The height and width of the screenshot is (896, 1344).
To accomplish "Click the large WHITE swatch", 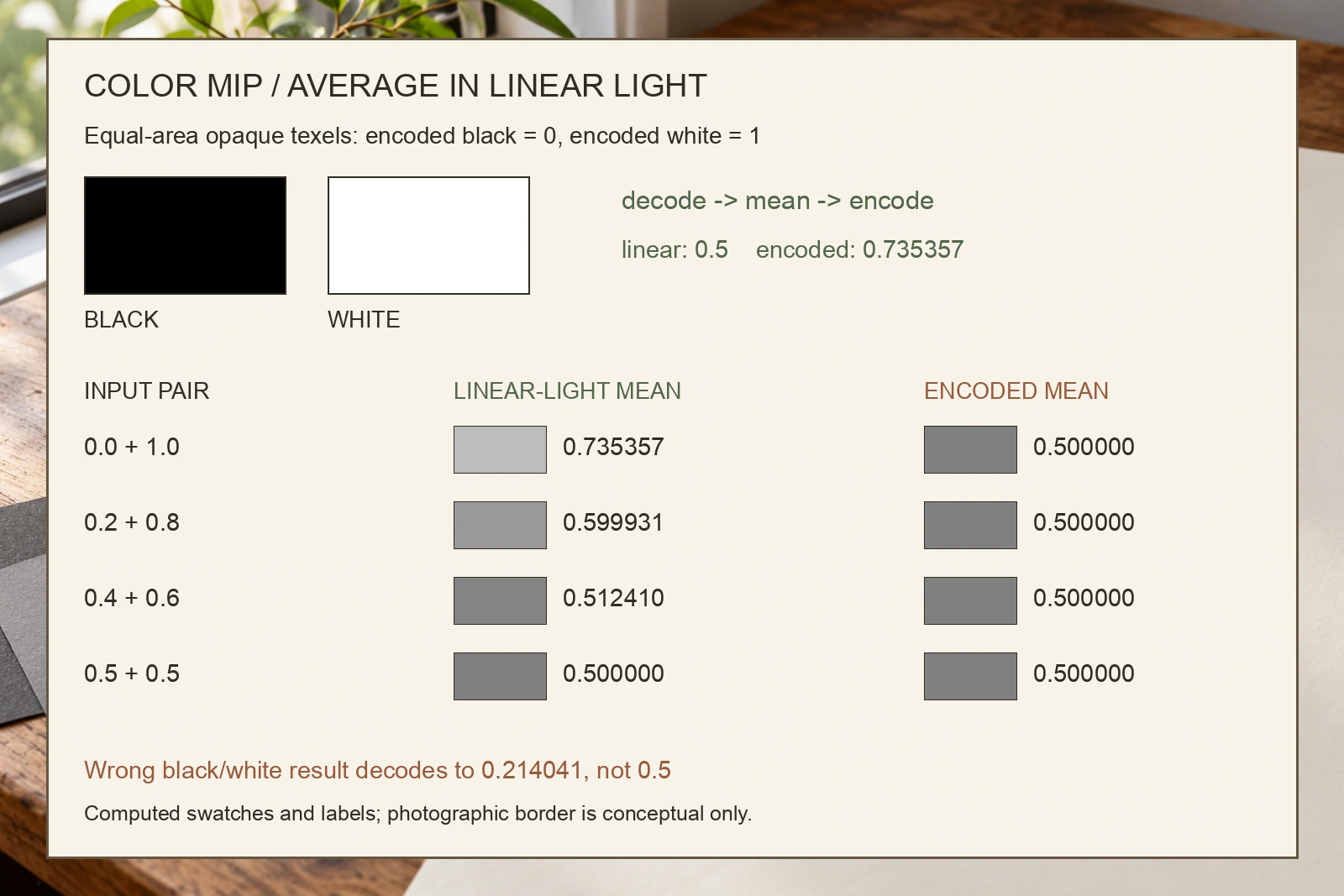I will click(428, 235).
